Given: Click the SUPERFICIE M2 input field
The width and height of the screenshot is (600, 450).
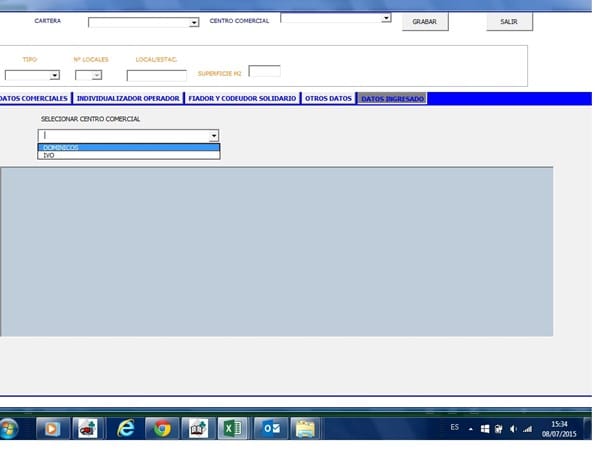Looking at the screenshot, I should tap(264, 71).
